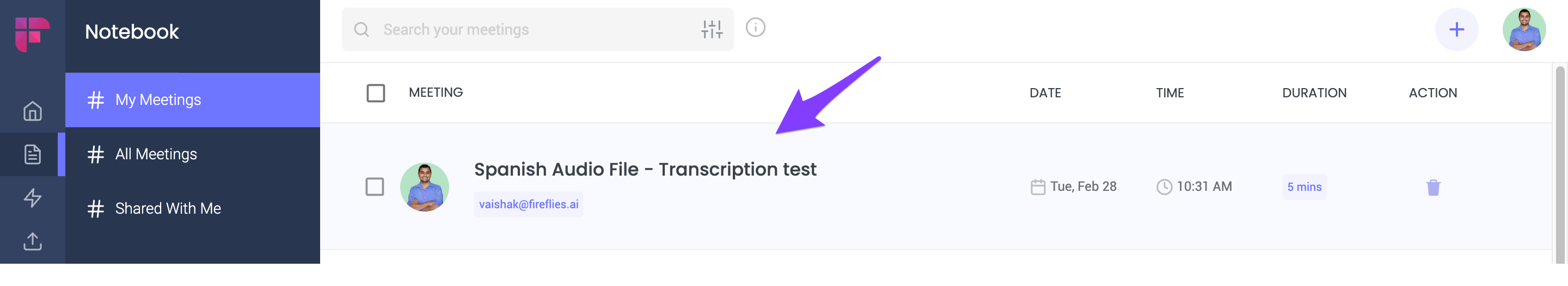Select My Meetings channel
This screenshot has width=1568, height=286.
click(192, 100)
